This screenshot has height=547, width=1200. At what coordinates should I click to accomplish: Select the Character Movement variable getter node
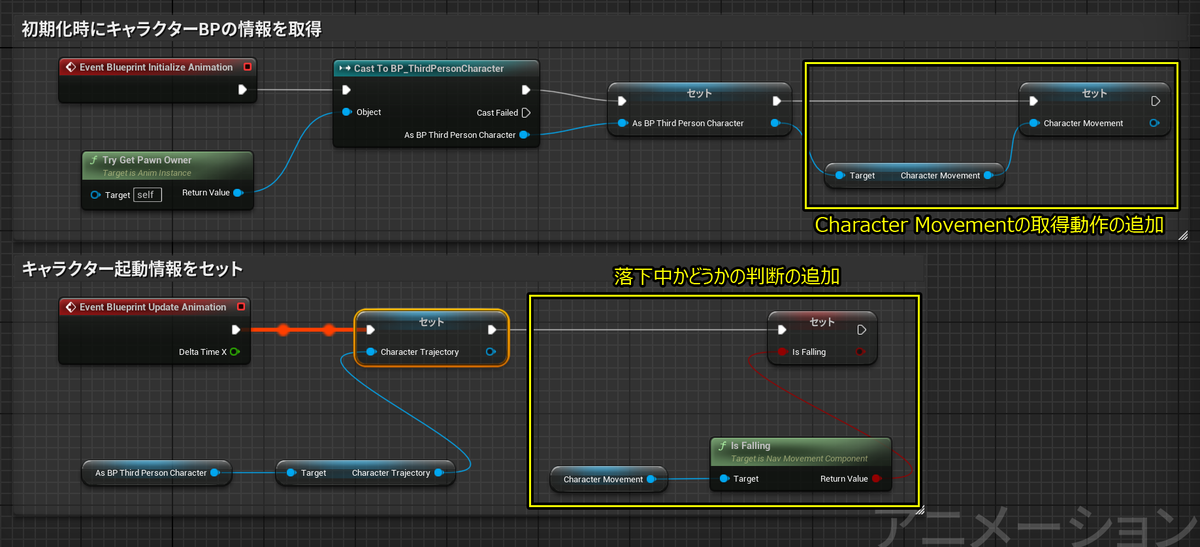609,479
